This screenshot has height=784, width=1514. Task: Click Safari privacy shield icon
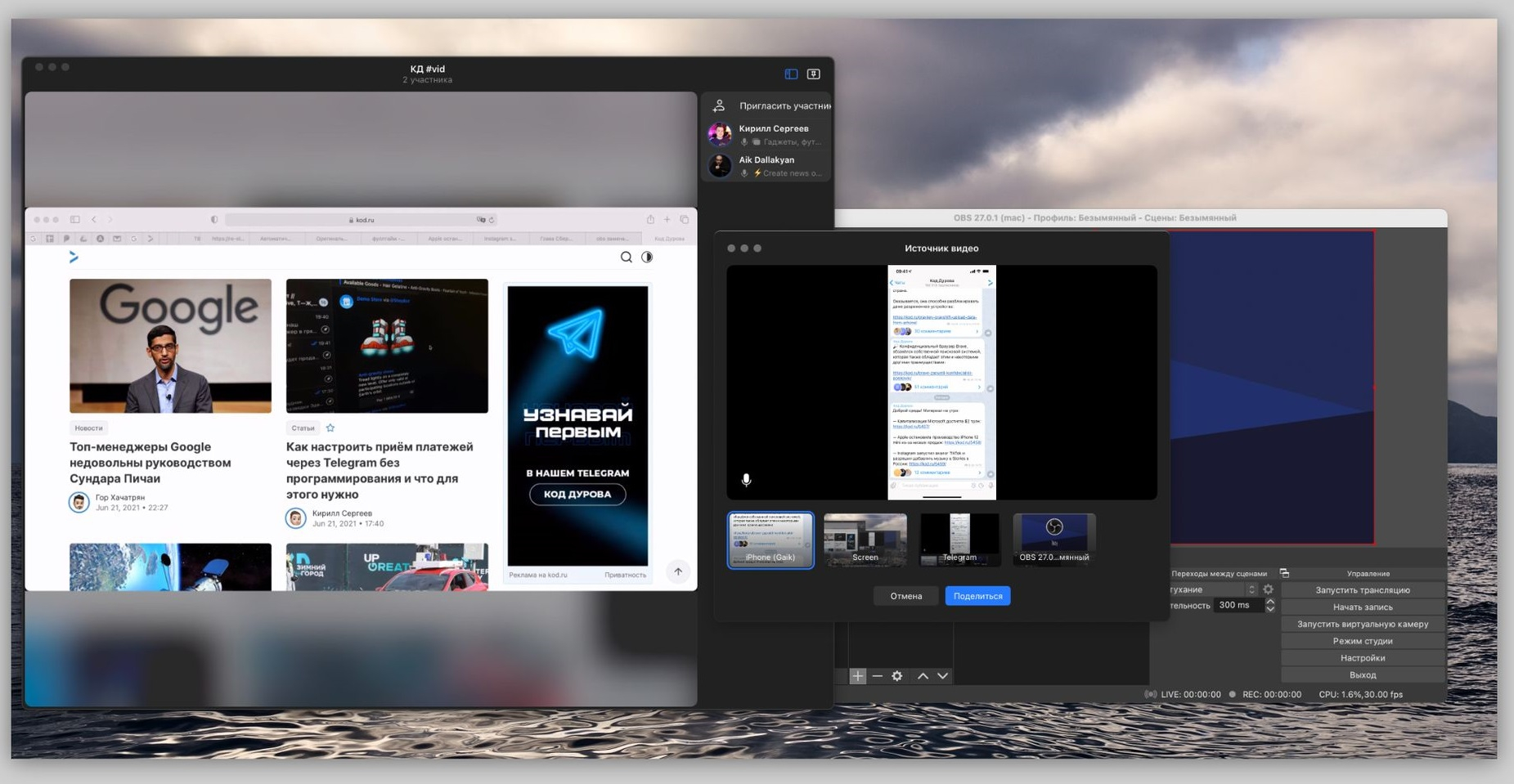(214, 219)
